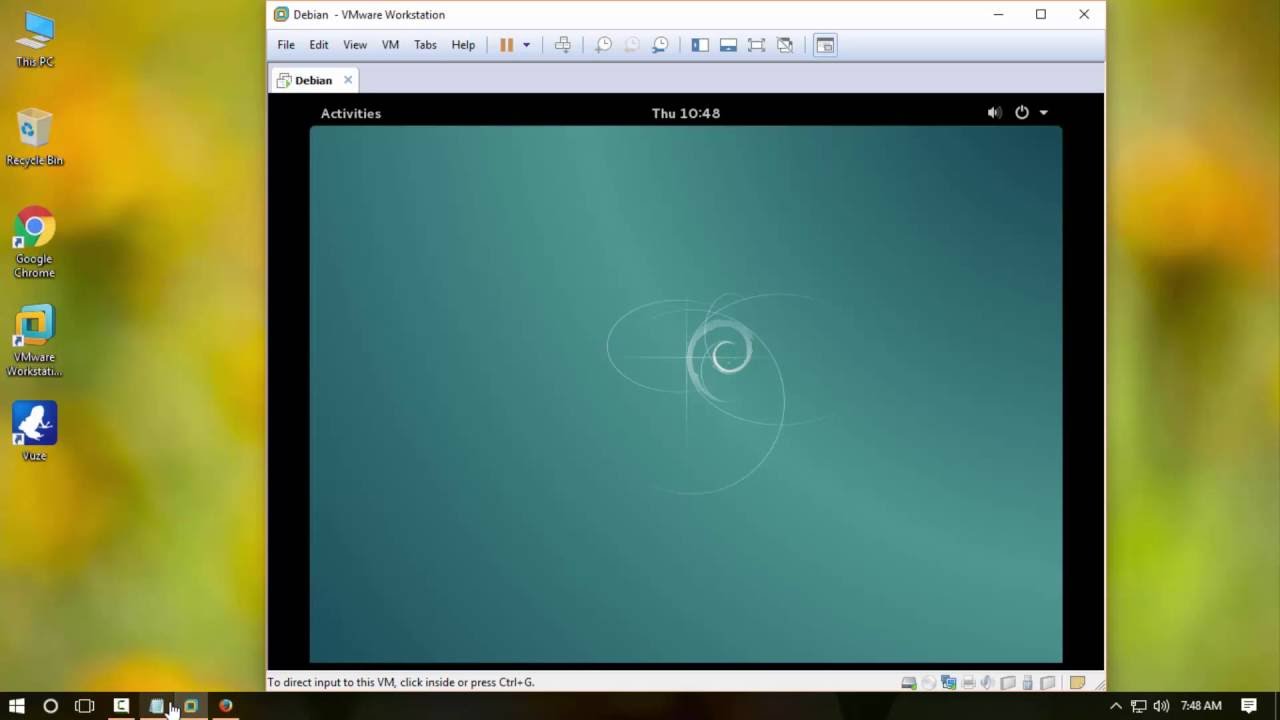1280x720 pixels.
Task: Open the Action Center notifications icon
Action: tap(1249, 706)
